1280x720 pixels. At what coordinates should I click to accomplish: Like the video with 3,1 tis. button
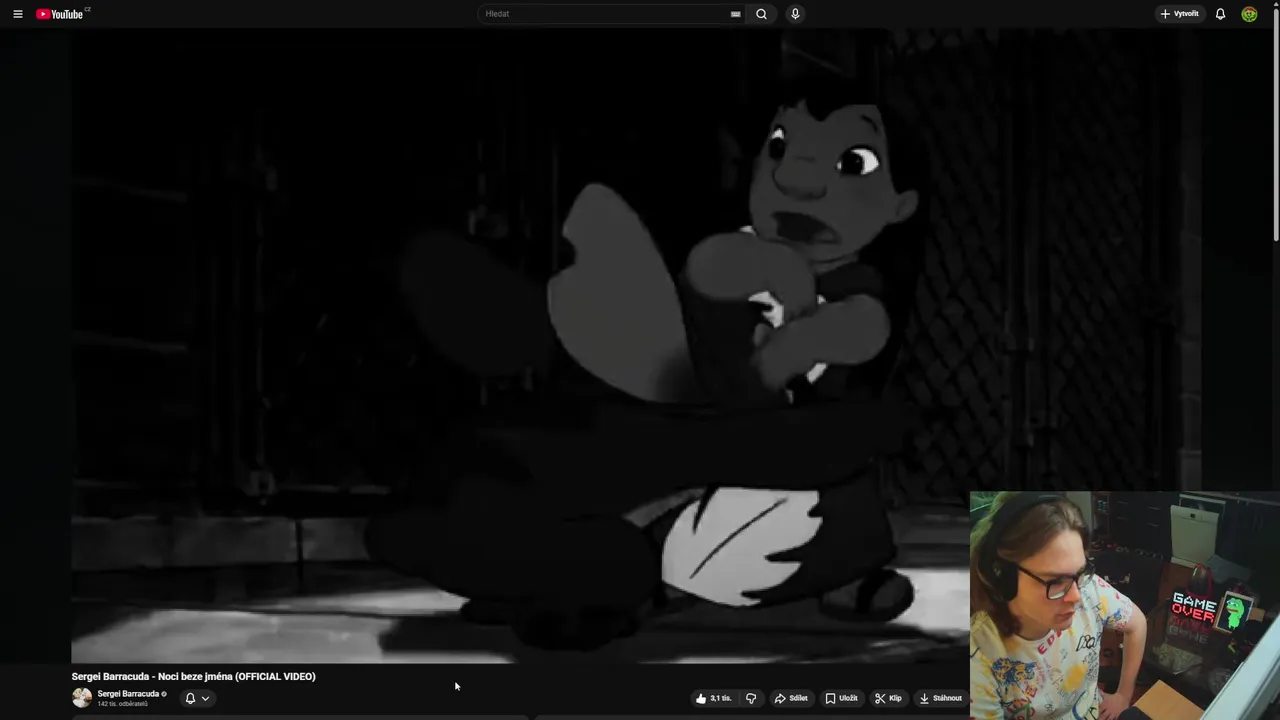click(713, 698)
